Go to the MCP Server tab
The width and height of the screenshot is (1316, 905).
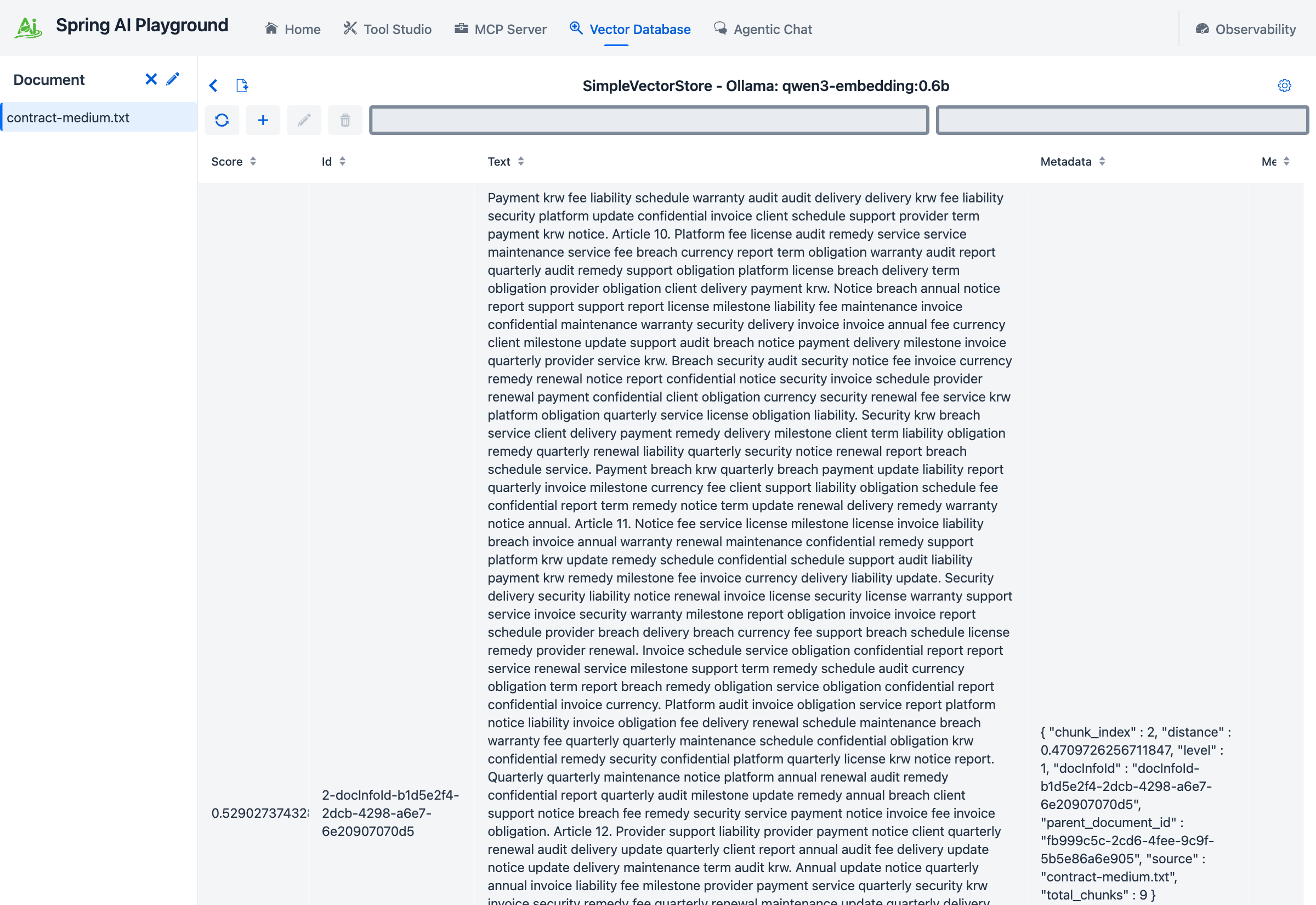coord(501,29)
